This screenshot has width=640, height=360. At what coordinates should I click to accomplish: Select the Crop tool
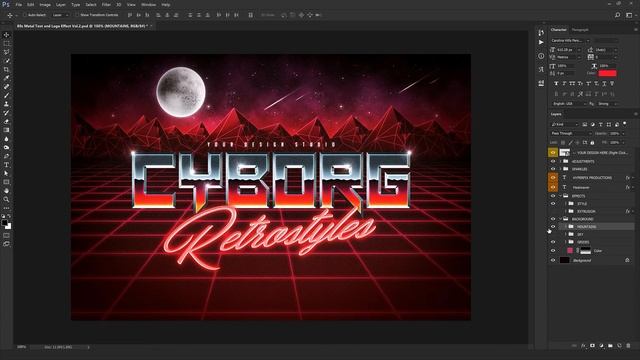[x=6, y=69]
